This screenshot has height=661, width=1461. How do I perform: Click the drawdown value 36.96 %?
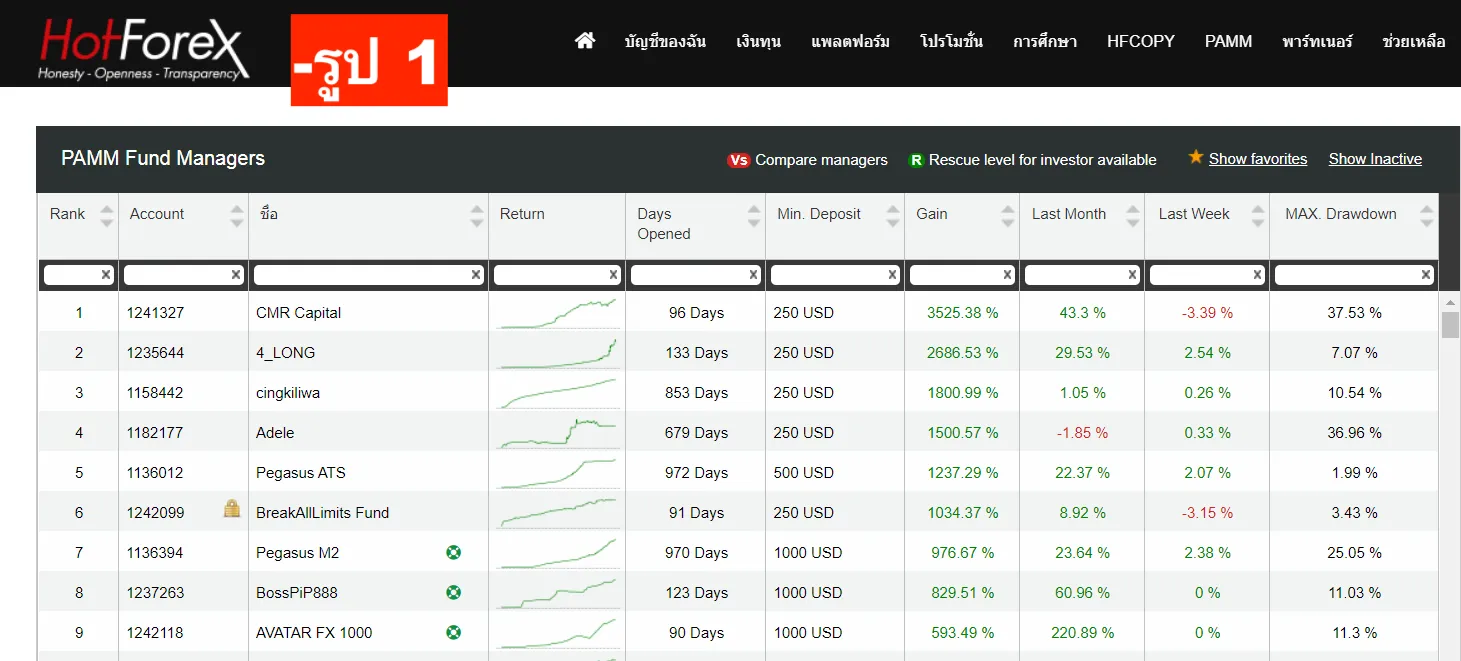[1354, 433]
